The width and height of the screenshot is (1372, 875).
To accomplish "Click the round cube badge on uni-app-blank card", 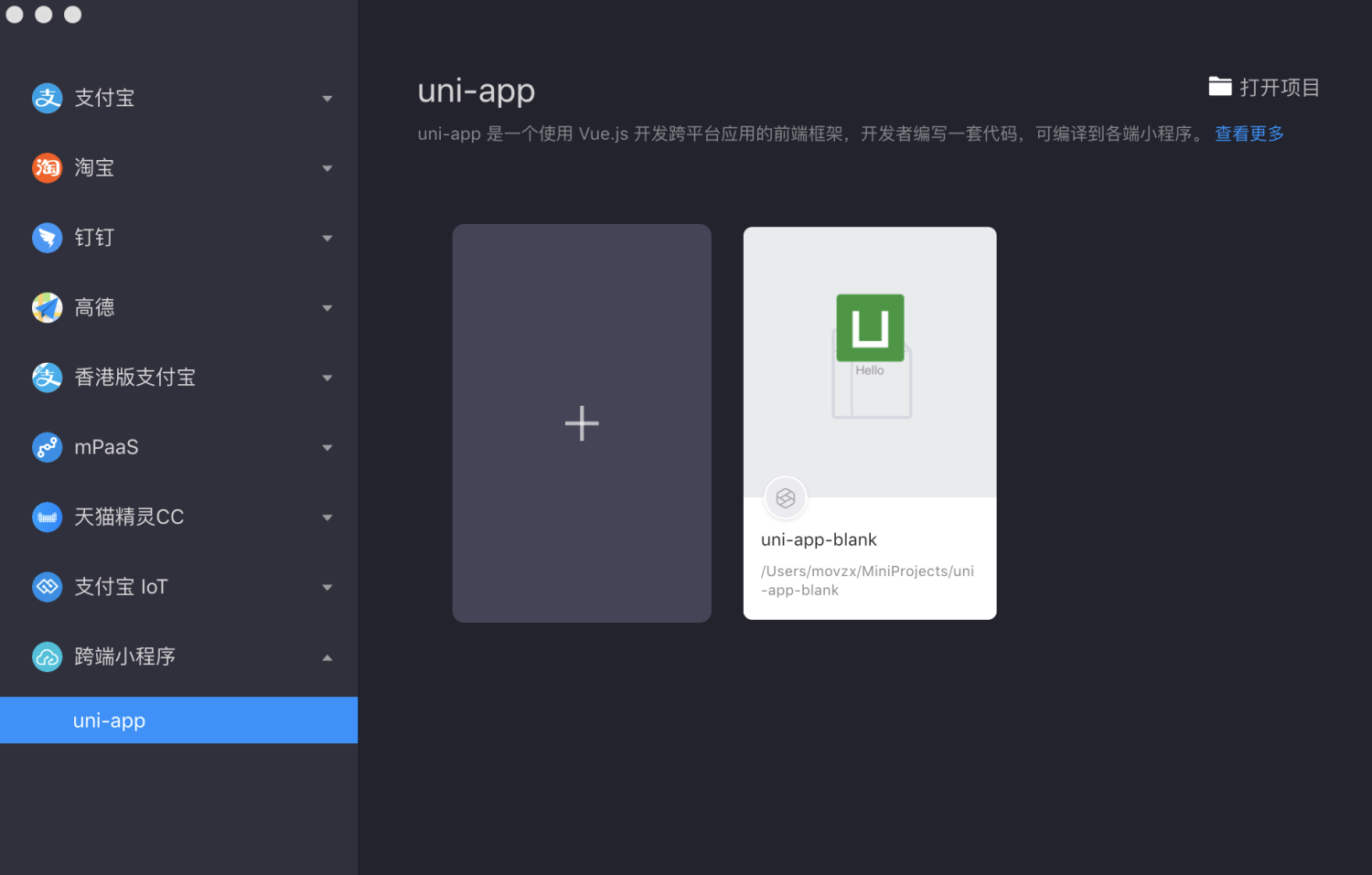I will [x=786, y=498].
